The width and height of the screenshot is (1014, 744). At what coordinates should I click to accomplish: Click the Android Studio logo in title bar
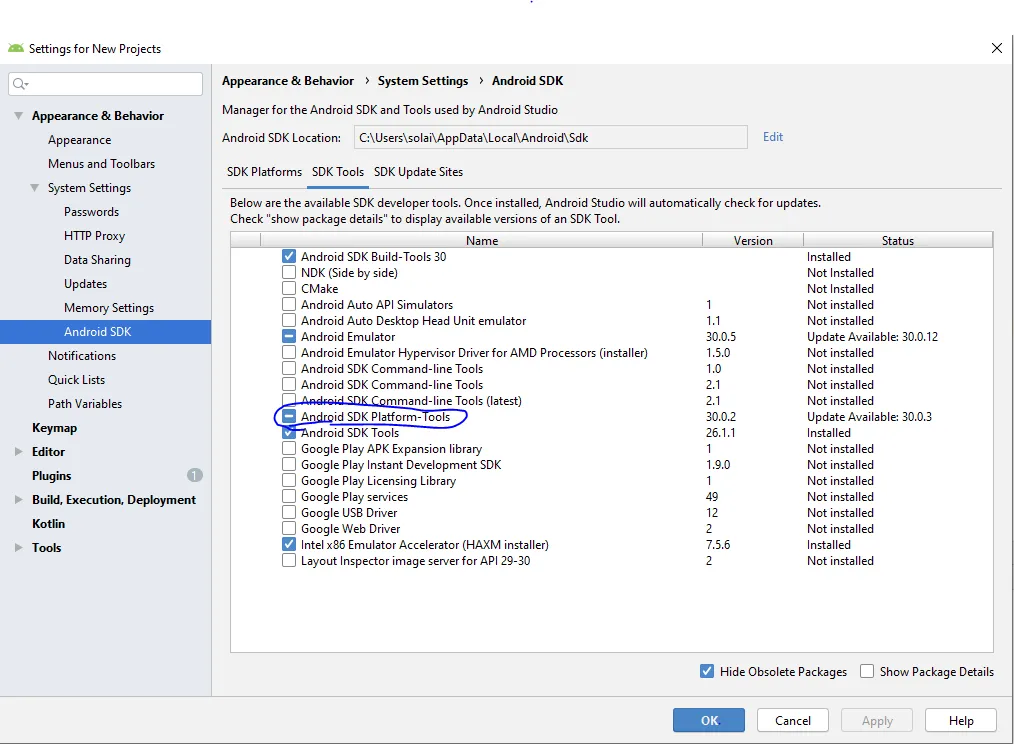pos(16,49)
